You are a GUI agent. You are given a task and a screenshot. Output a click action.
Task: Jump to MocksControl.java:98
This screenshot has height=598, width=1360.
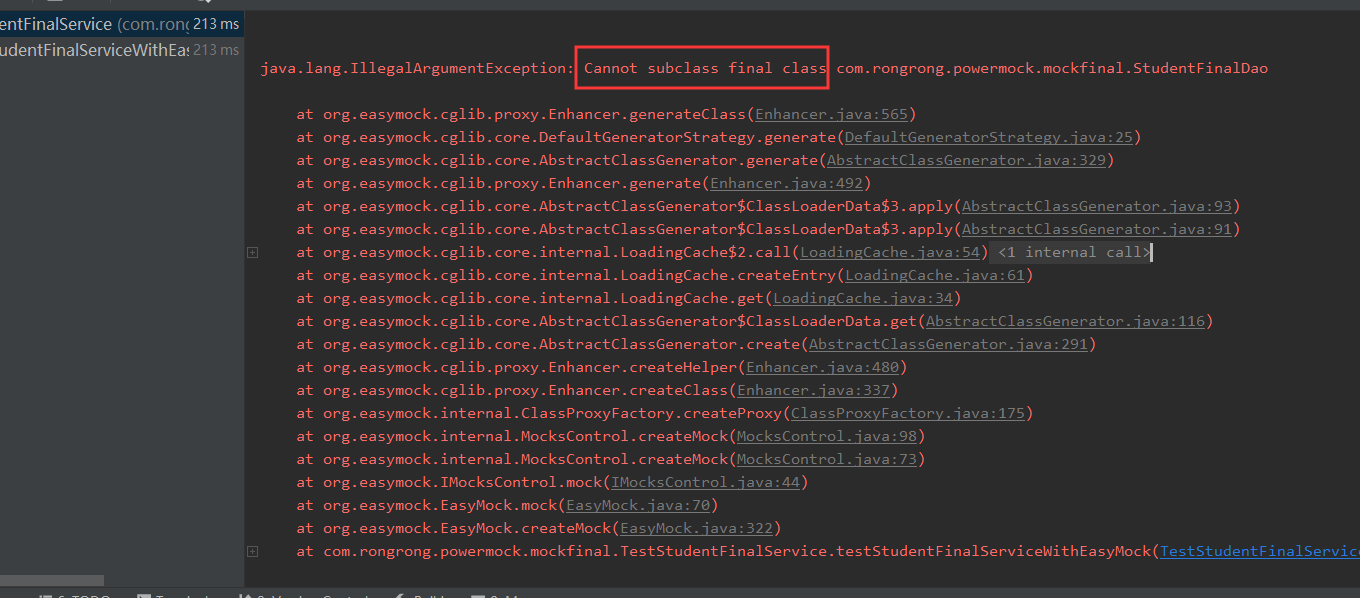(x=827, y=437)
